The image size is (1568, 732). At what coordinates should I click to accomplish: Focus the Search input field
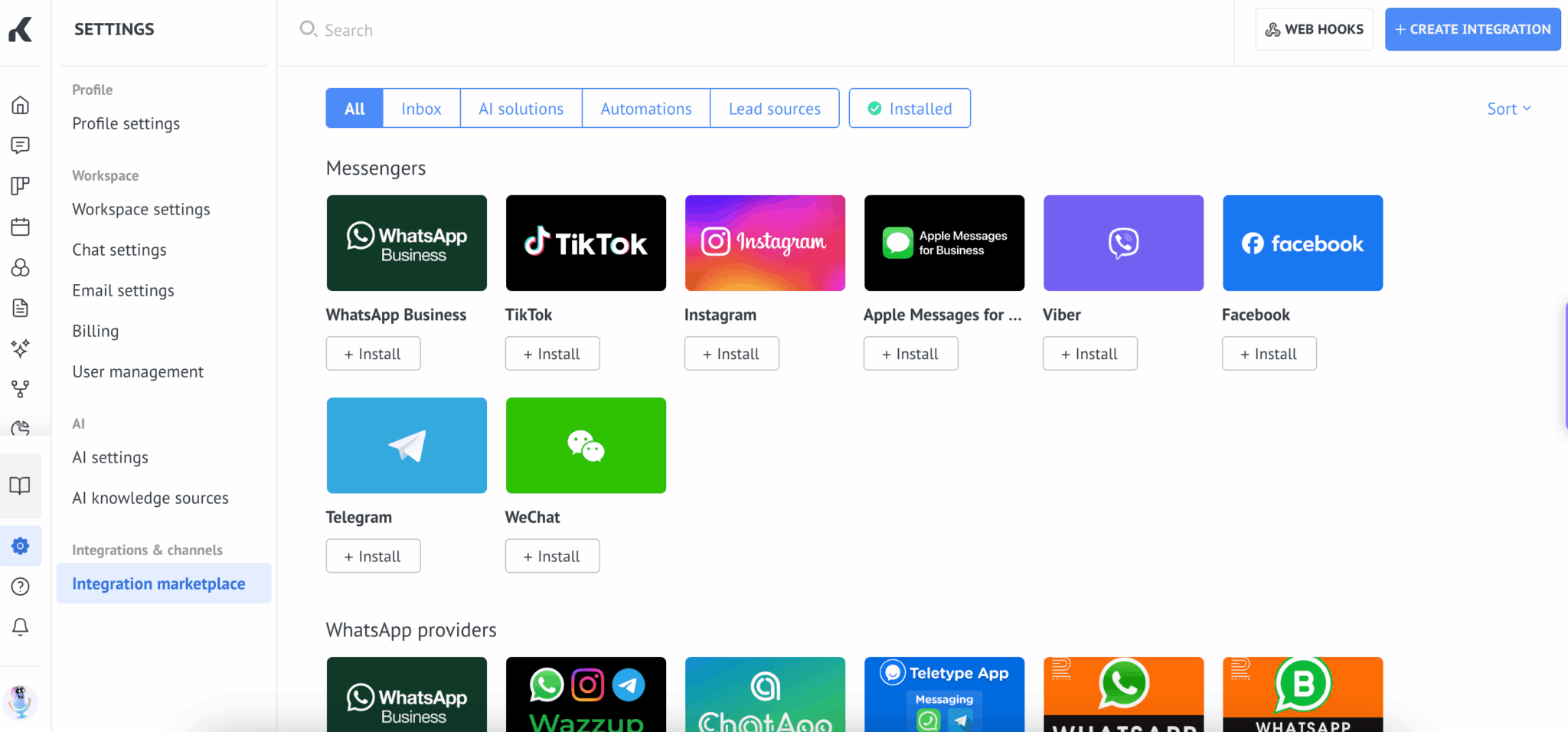point(754,30)
